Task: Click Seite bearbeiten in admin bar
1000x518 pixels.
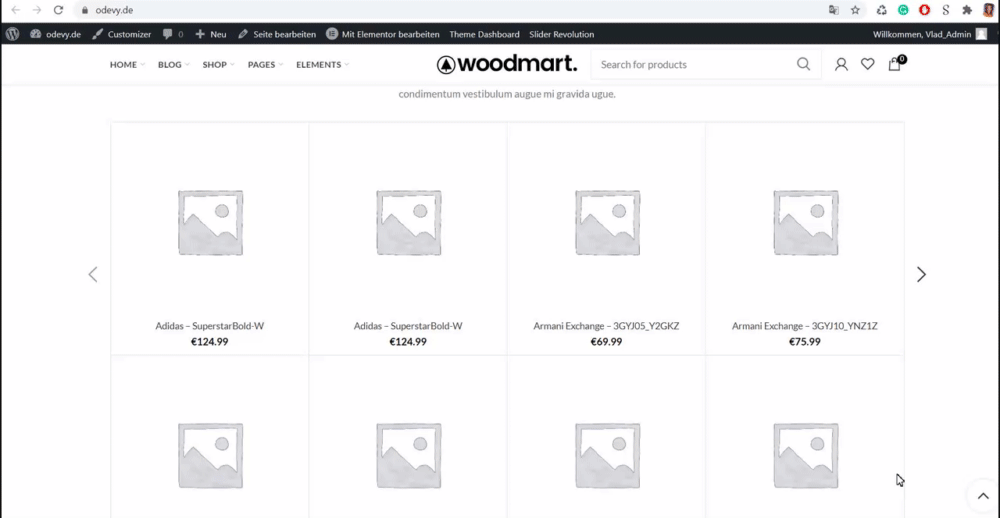Action: click(277, 34)
